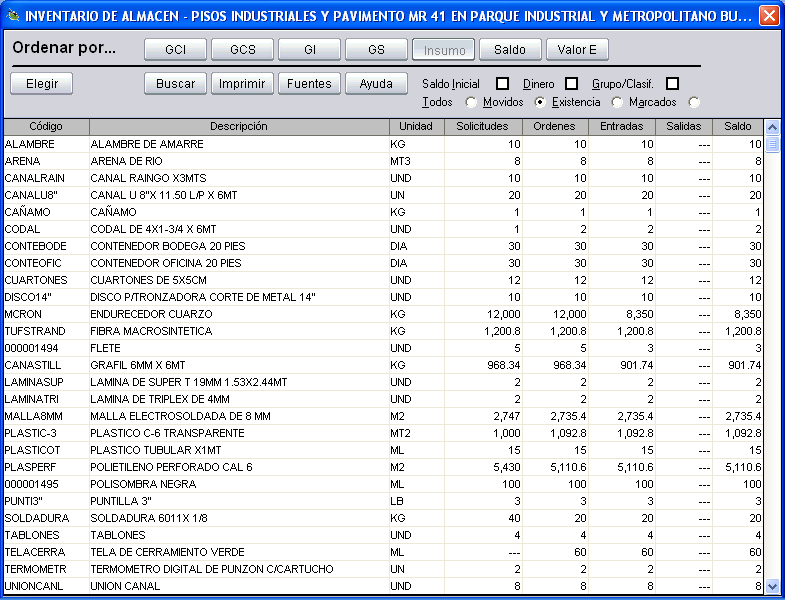
Task: Select POLISOMBRA NEGRA row
Action: point(383,485)
